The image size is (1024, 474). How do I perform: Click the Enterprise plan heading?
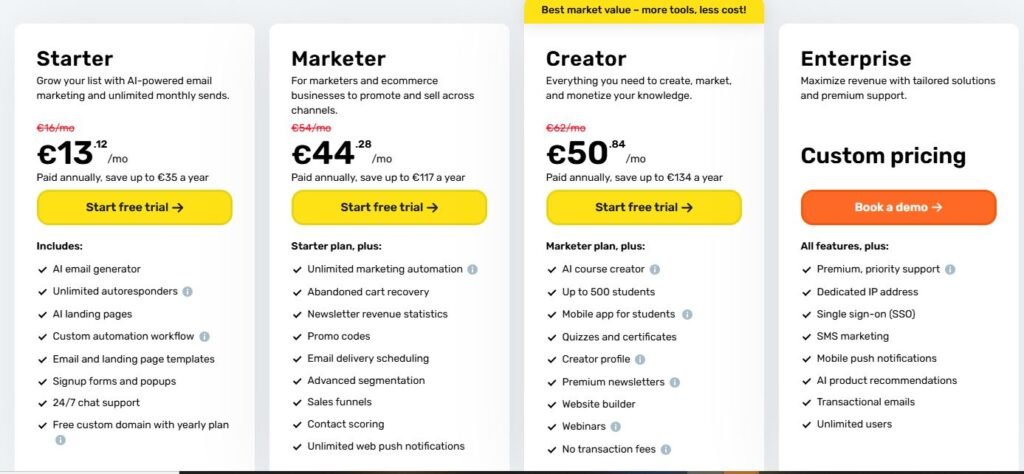point(855,59)
